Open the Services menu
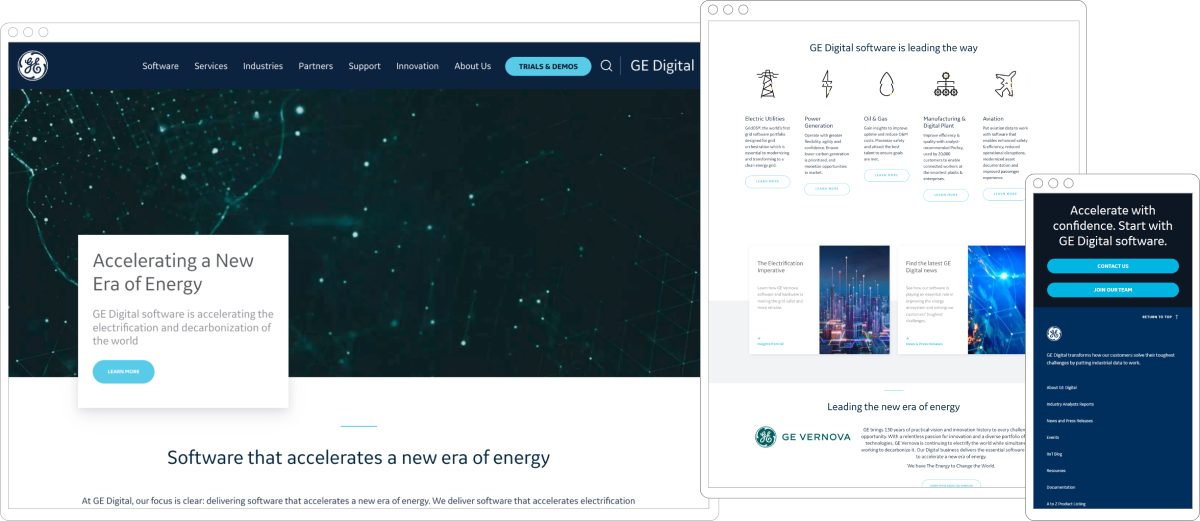 tap(211, 66)
